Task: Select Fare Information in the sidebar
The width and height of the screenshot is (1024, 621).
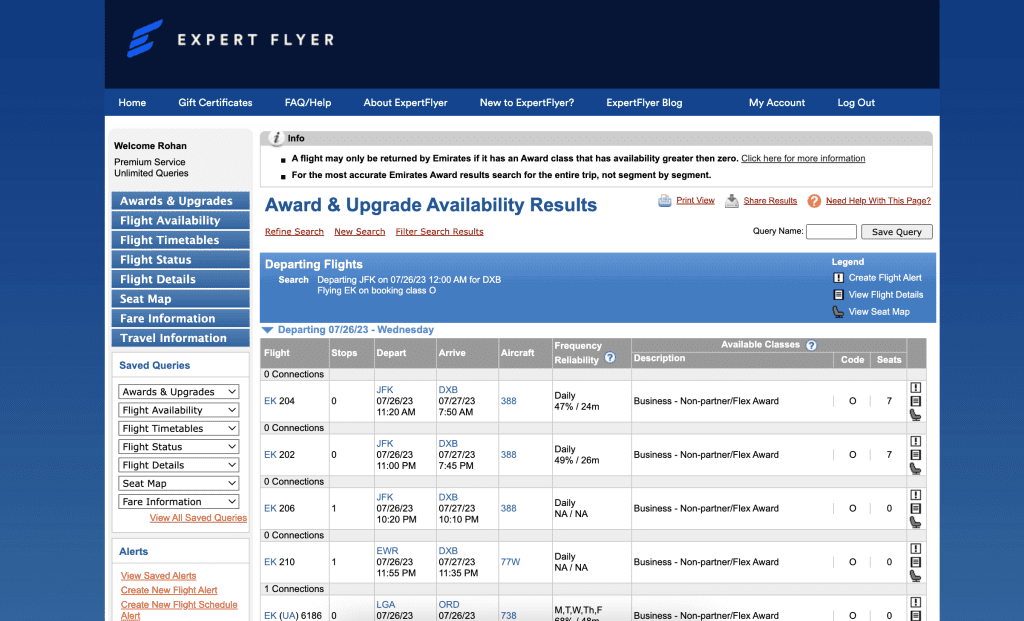Action: 180,318
